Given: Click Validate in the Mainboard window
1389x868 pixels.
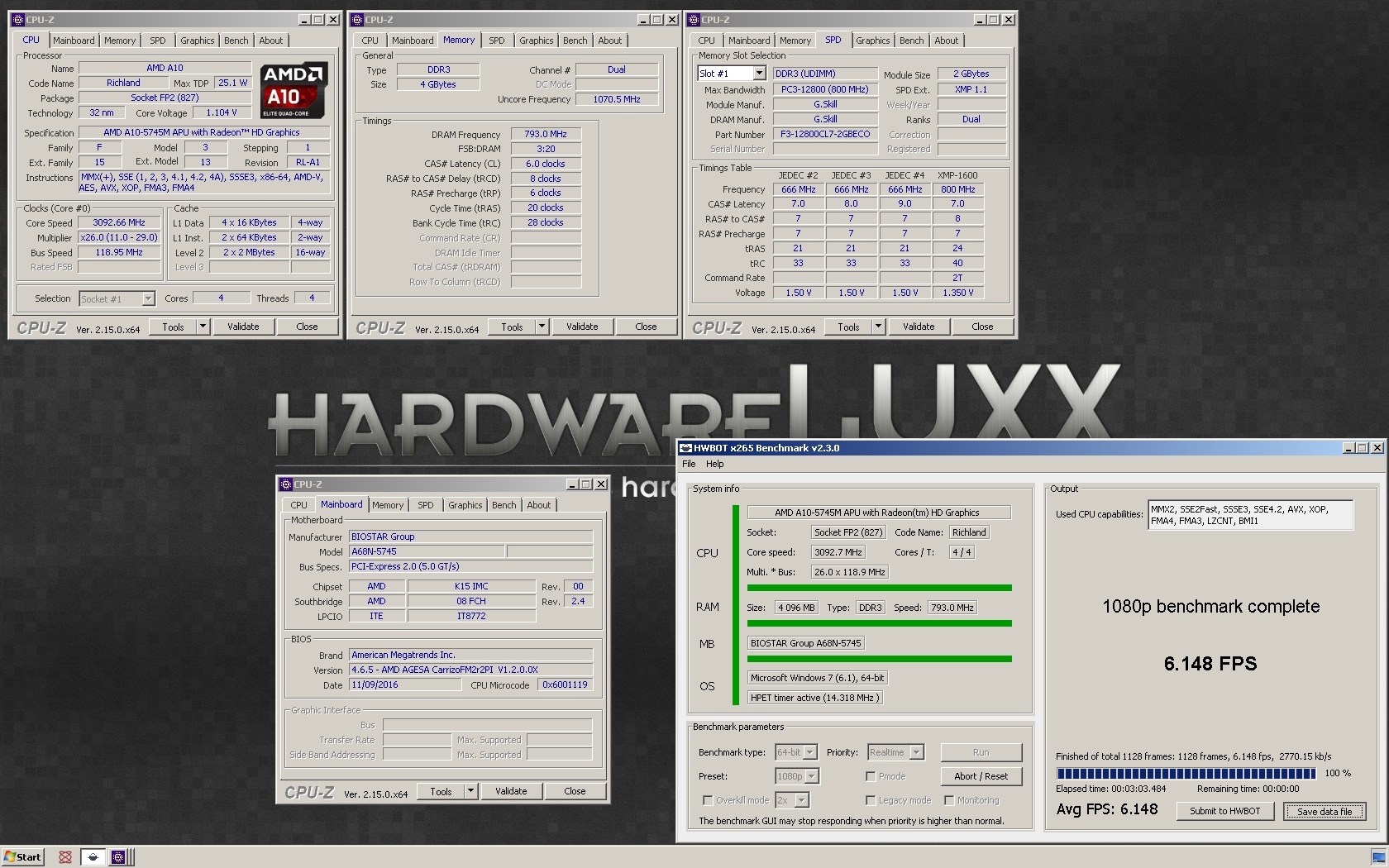Looking at the screenshot, I should tap(511, 791).
